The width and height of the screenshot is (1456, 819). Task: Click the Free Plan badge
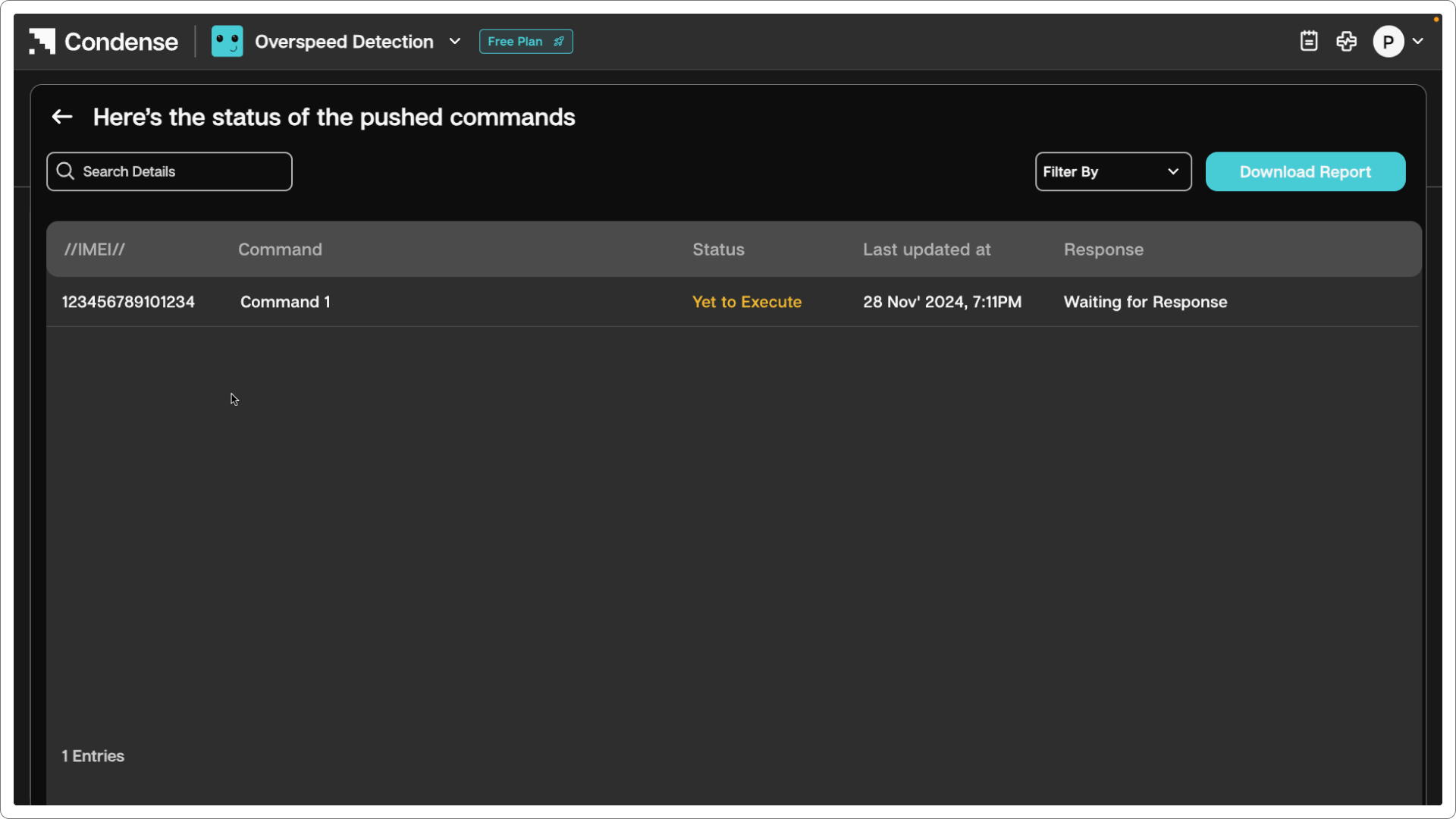pyautogui.click(x=516, y=42)
